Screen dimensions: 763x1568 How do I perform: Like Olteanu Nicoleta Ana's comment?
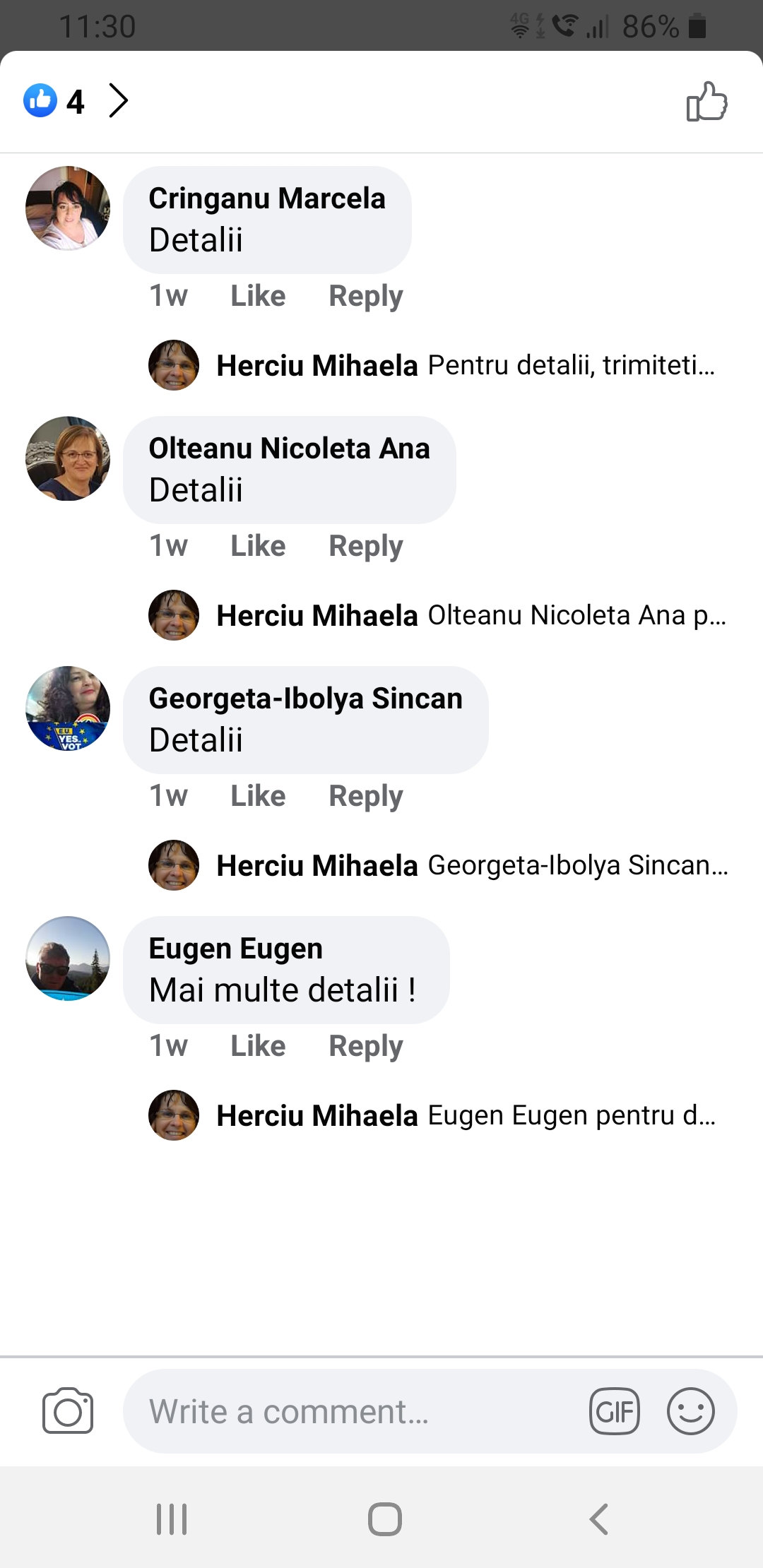[x=258, y=545]
